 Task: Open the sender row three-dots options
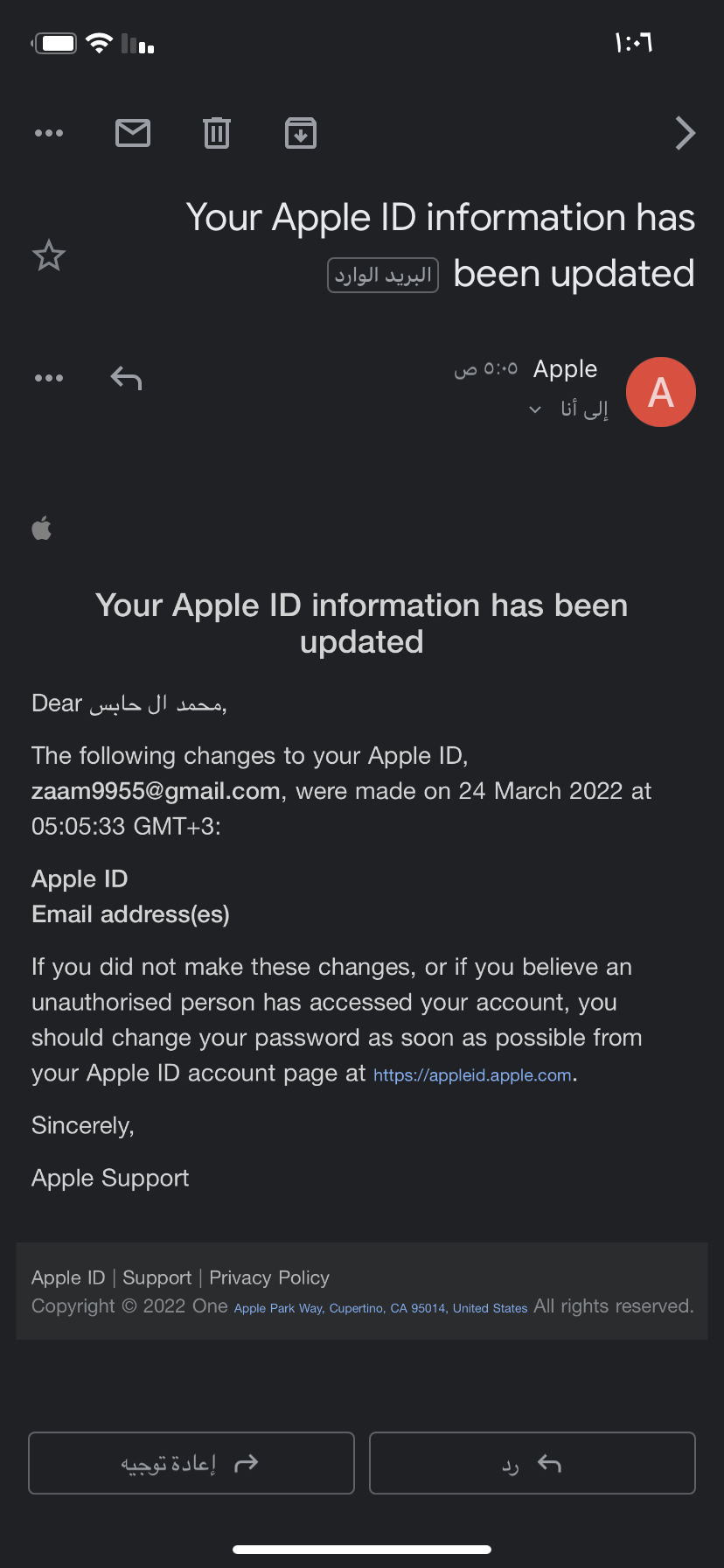tap(49, 378)
